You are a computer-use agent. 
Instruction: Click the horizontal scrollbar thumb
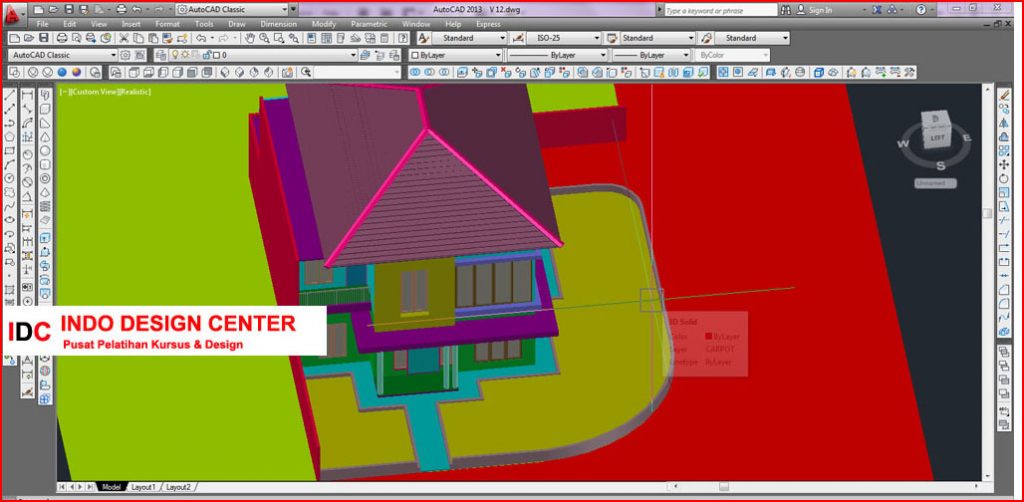pos(724,487)
